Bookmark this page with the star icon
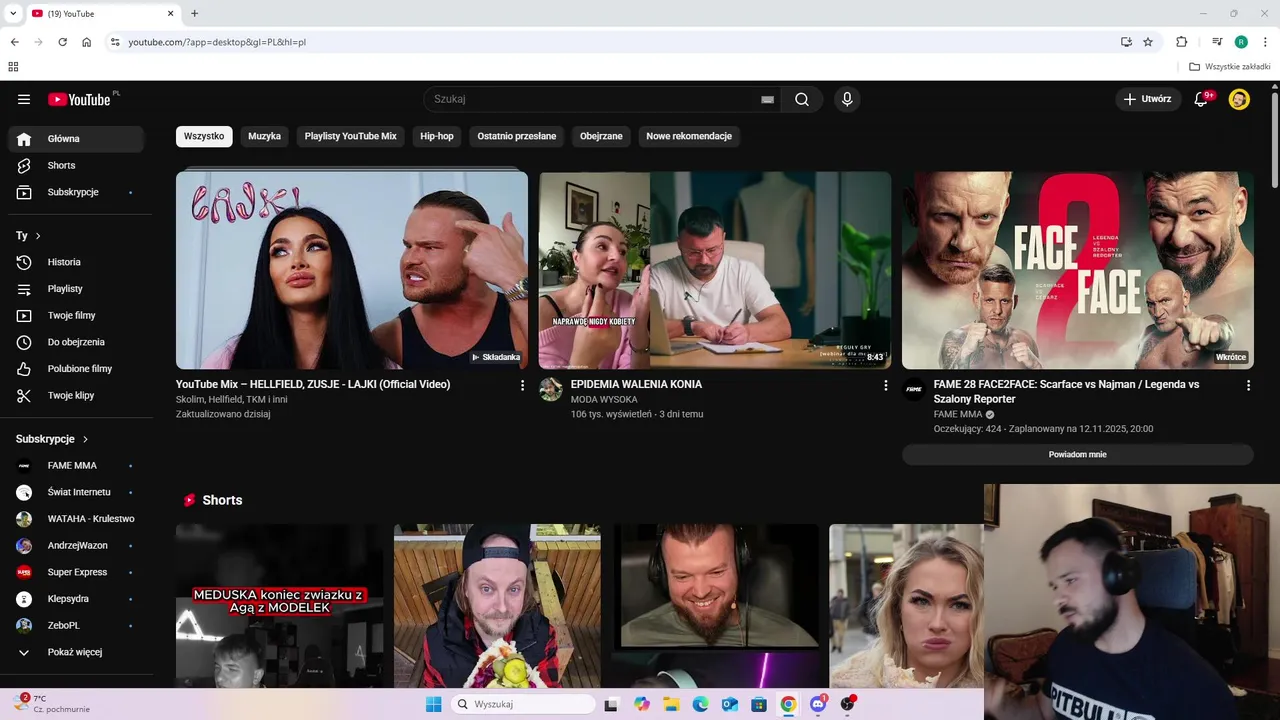 click(x=1148, y=42)
